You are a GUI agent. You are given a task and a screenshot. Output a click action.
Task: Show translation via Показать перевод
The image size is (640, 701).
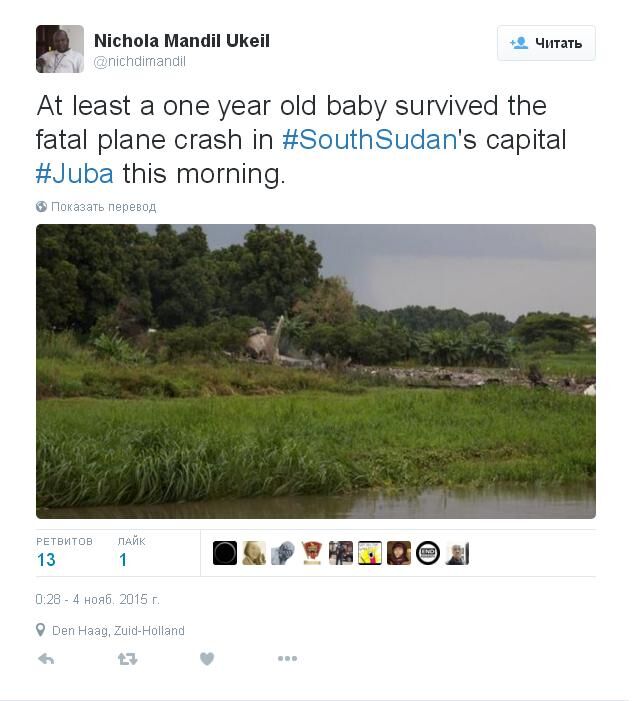pyautogui.click(x=104, y=207)
